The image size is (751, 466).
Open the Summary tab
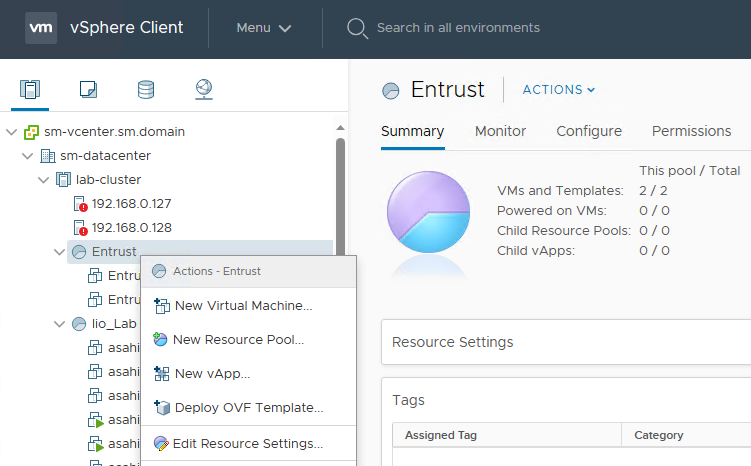click(412, 131)
